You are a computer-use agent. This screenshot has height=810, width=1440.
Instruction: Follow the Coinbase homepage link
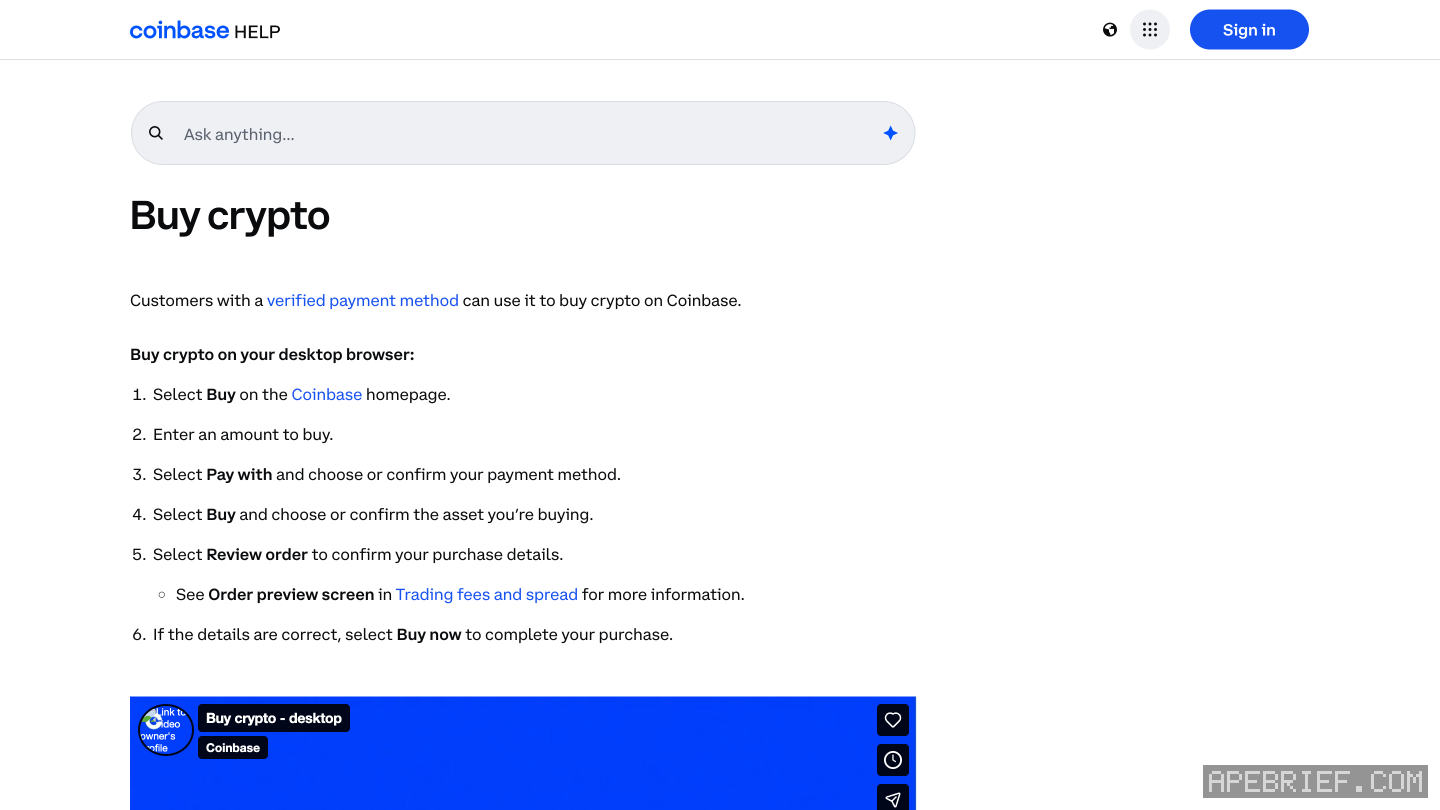[327, 394]
